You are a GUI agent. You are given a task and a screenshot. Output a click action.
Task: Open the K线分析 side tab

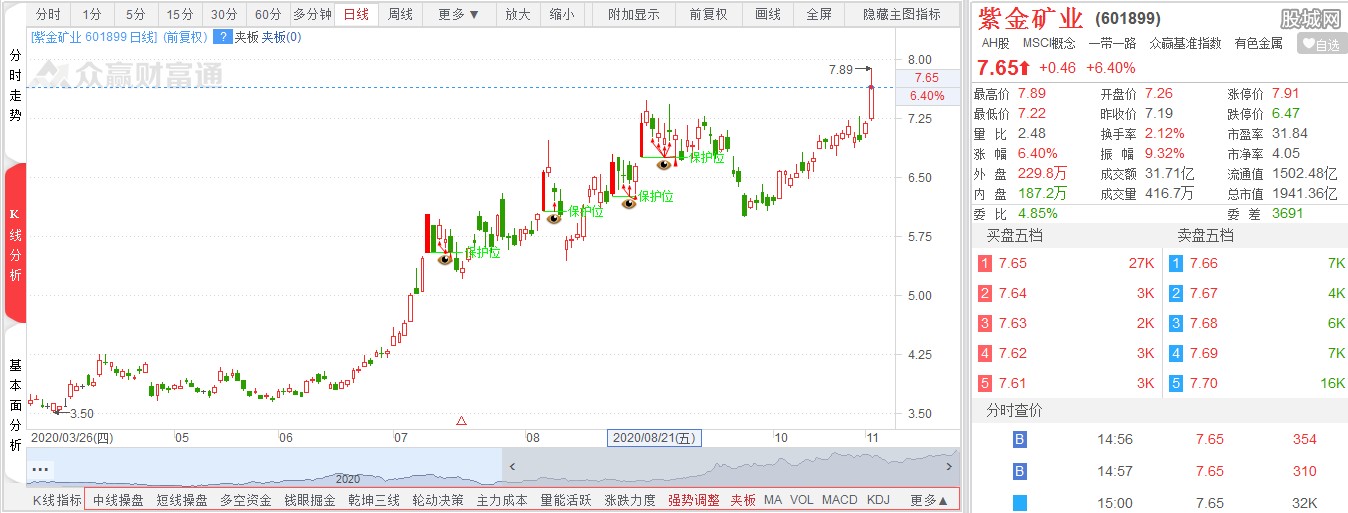(14, 242)
